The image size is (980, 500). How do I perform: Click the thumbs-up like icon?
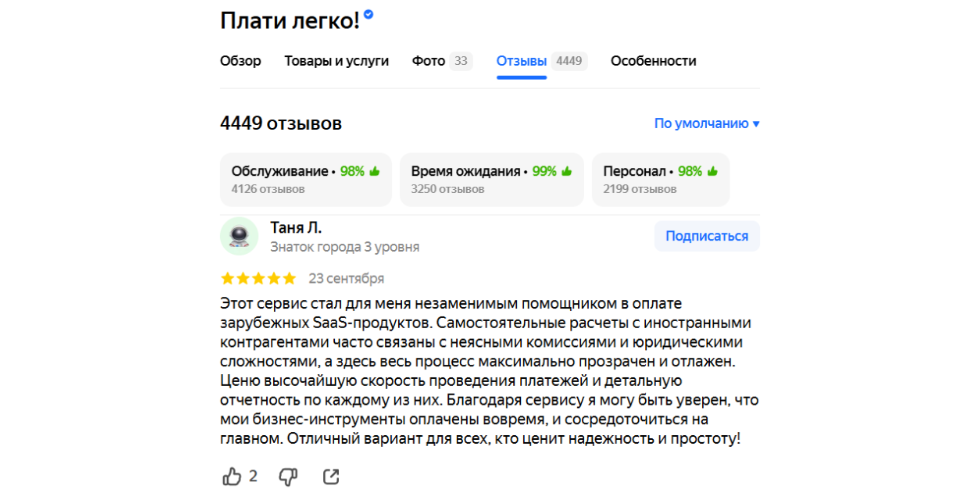click(x=232, y=476)
